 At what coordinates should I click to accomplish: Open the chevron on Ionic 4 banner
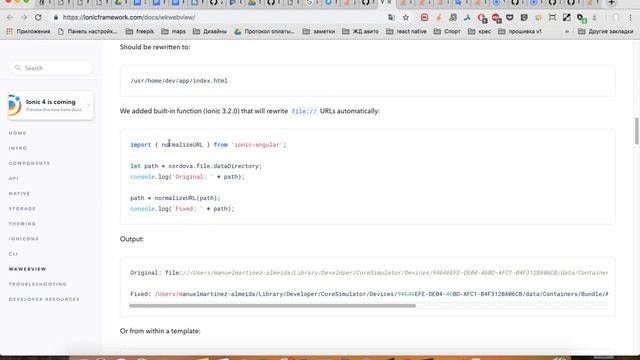pyautogui.click(x=88, y=105)
